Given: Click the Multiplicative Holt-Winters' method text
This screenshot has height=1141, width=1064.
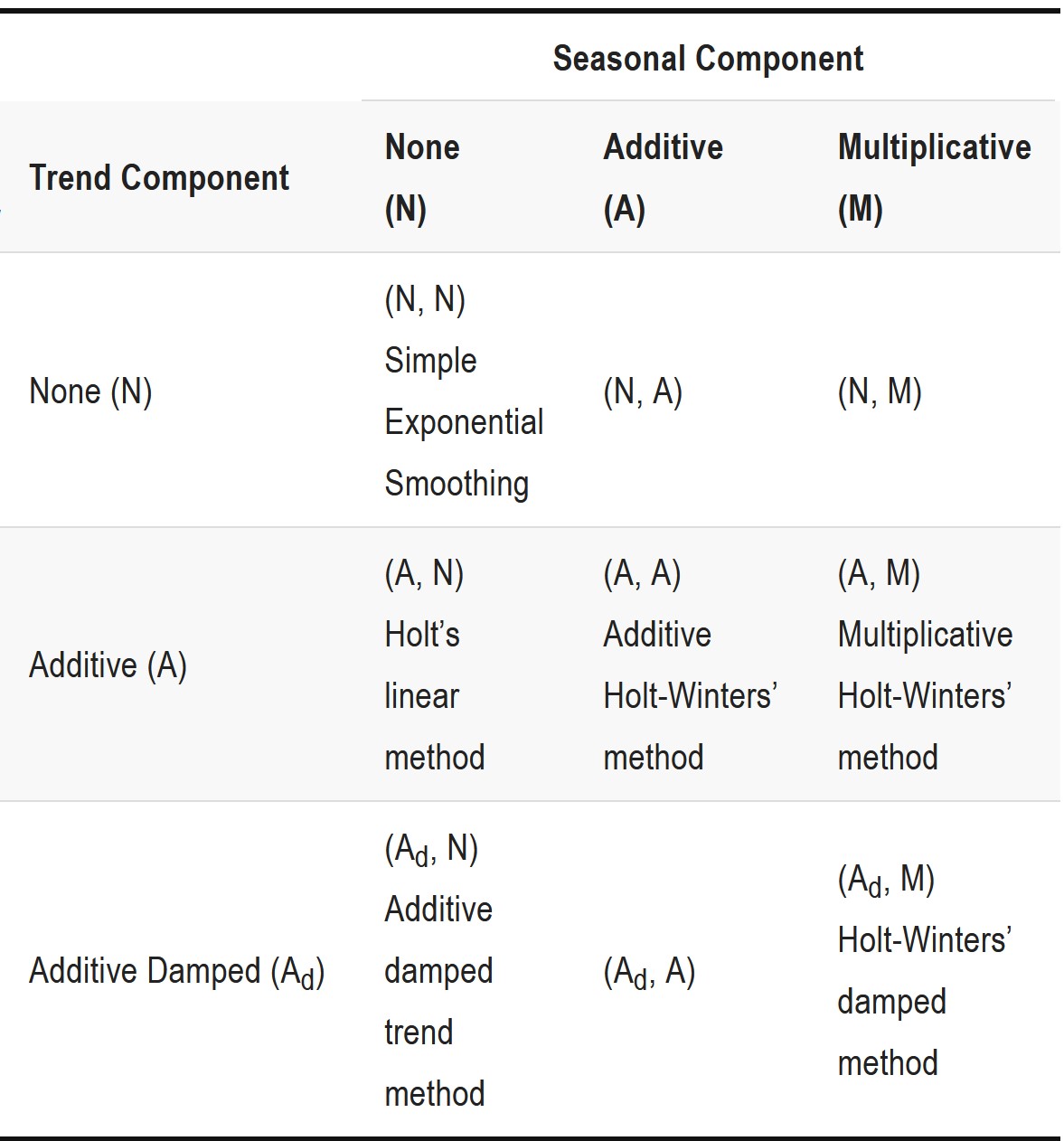Looking at the screenshot, I should tap(924, 696).
